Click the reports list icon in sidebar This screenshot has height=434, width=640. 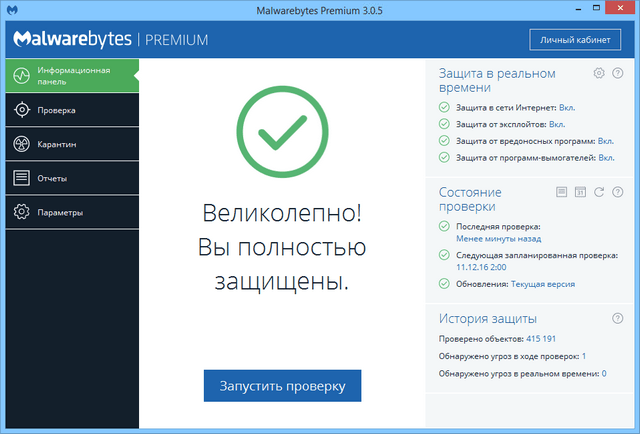22,178
